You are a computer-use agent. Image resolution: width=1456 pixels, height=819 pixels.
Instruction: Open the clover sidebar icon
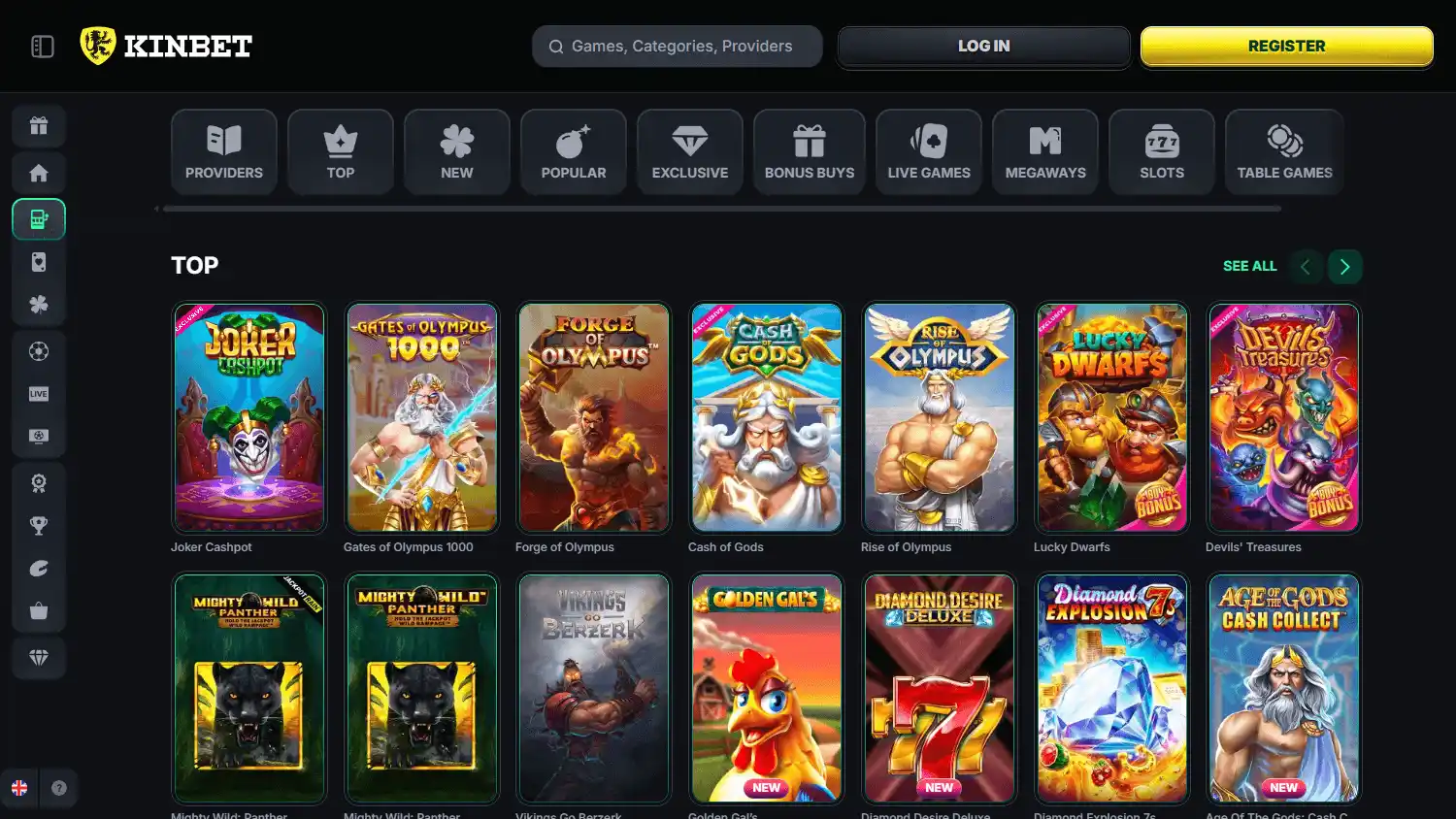pos(39,305)
